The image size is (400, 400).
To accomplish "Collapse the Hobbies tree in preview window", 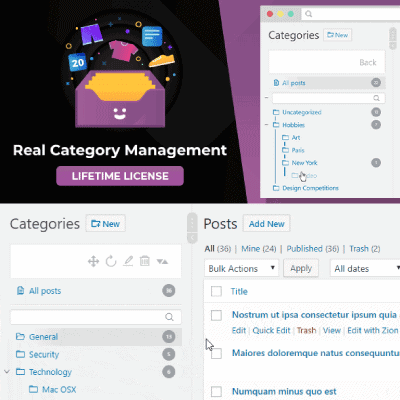I will pos(266,125).
